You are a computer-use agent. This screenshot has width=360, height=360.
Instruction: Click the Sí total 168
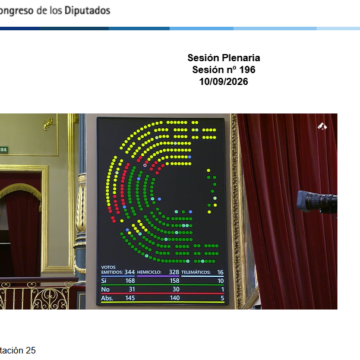[x=129, y=281]
